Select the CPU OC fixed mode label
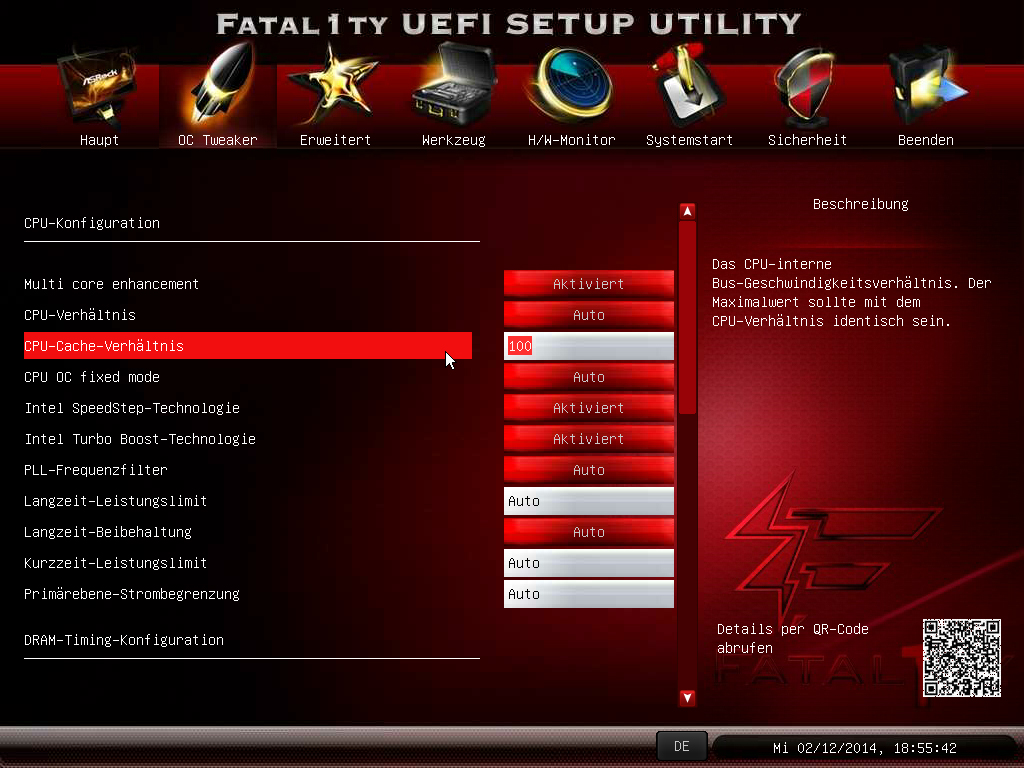Image resolution: width=1024 pixels, height=768 pixels. pyautogui.click(x=91, y=377)
